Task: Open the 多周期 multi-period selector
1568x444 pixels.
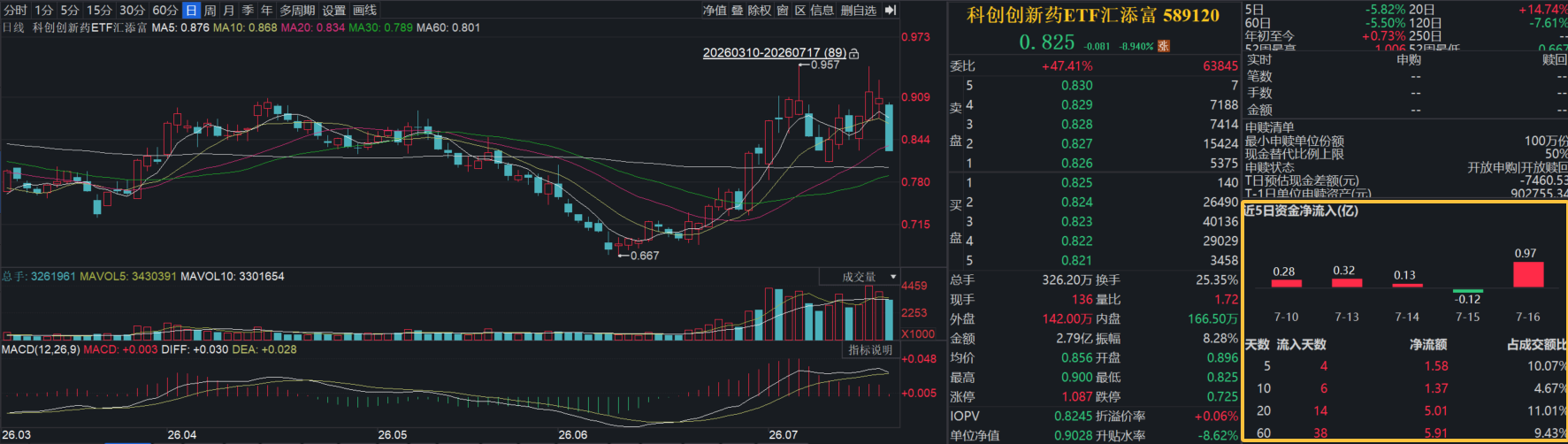Action: tap(297, 10)
